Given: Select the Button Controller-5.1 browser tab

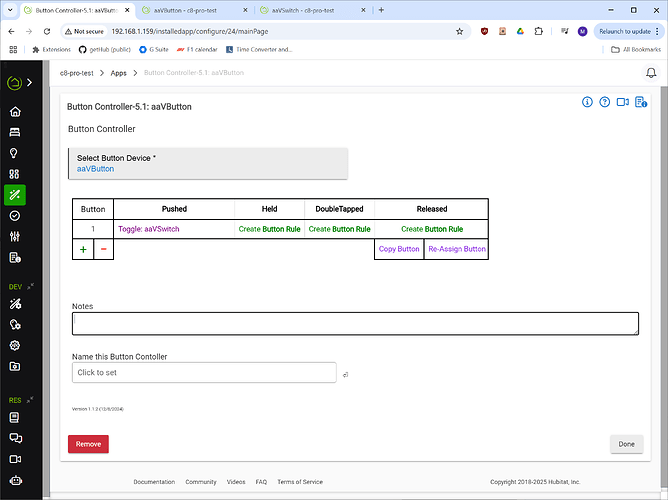Looking at the screenshot, I should [x=77, y=10].
